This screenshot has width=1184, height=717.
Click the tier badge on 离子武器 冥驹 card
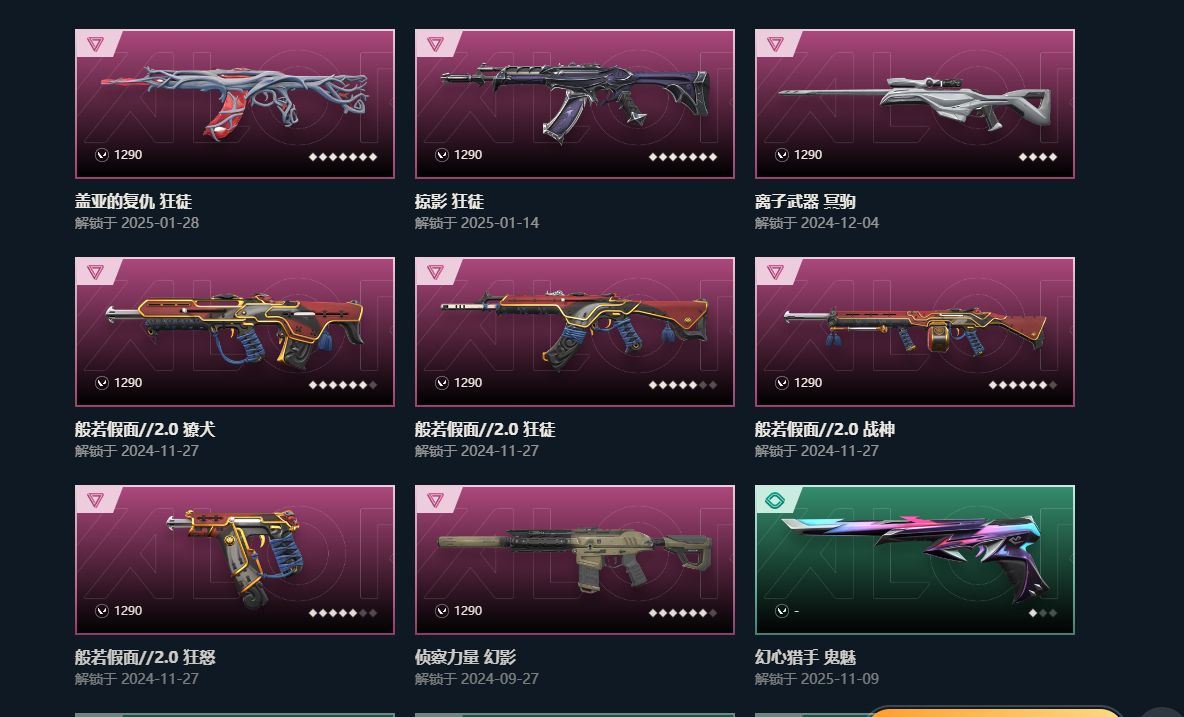pyautogui.click(x=775, y=44)
